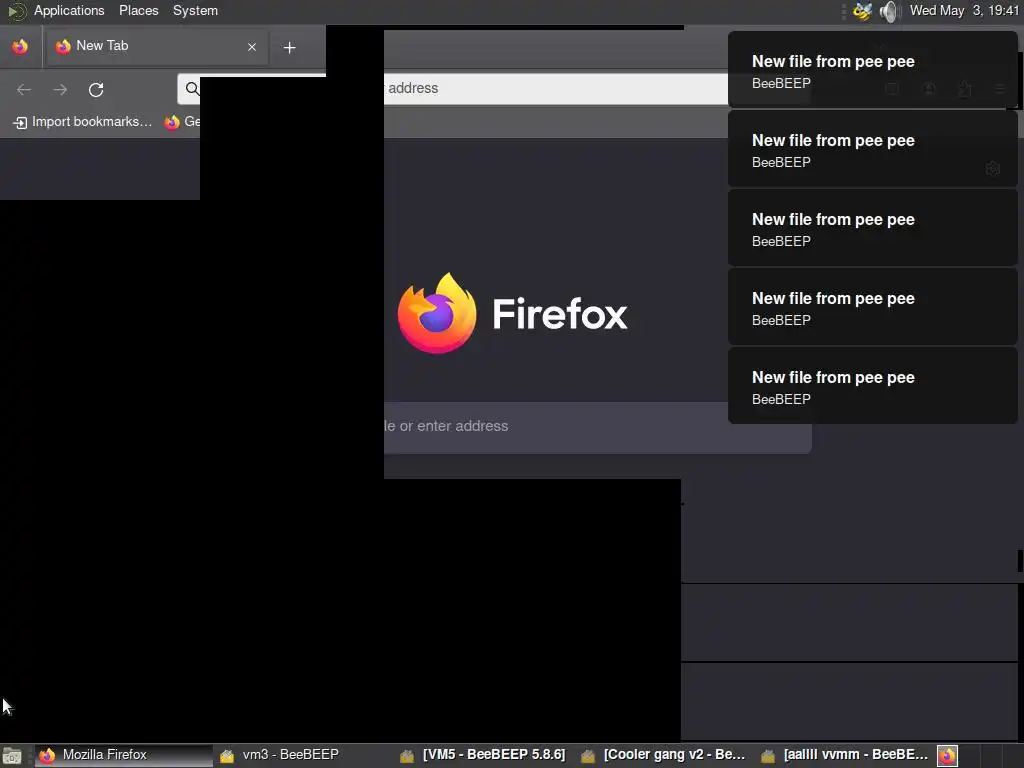Switch to aallll vvmm BeeBEEP taskbar window

[846, 756]
